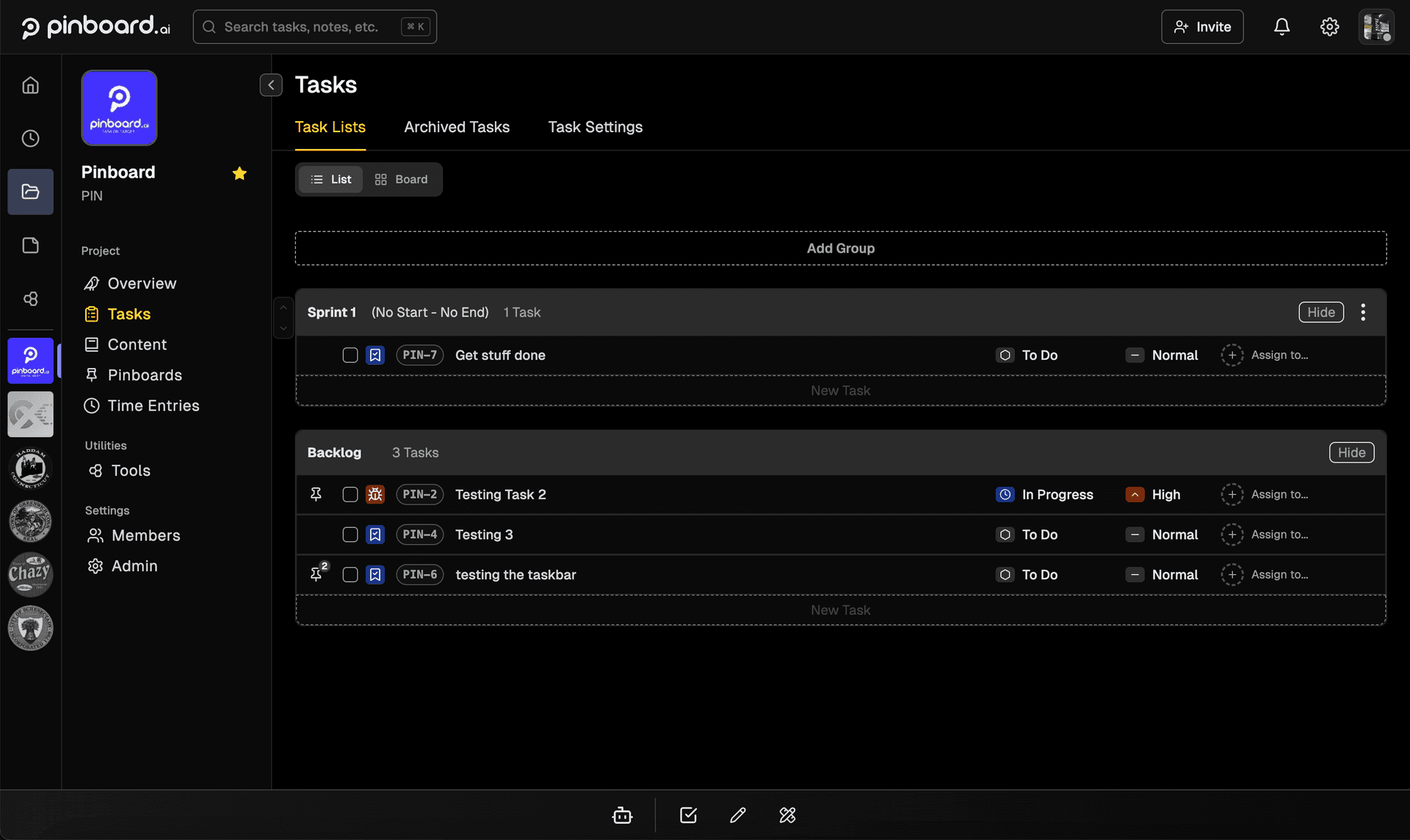
Task: Click the pin icon beside Testing Task 2
Action: [316, 494]
